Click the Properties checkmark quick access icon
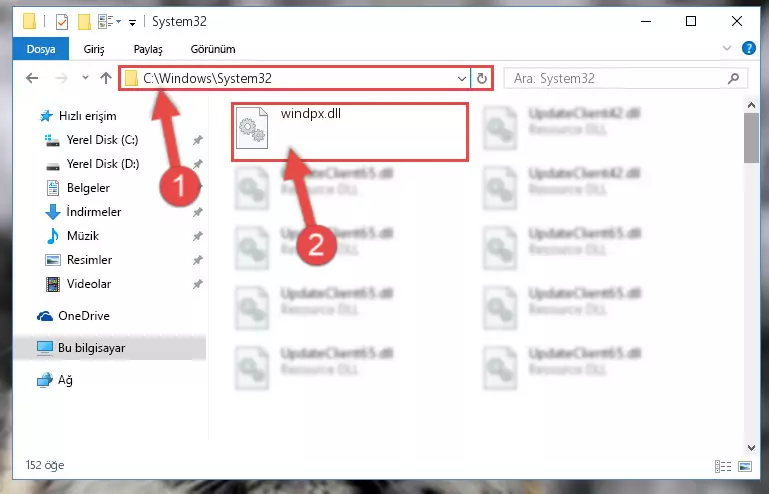This screenshot has height=494, width=769. pos(62,22)
